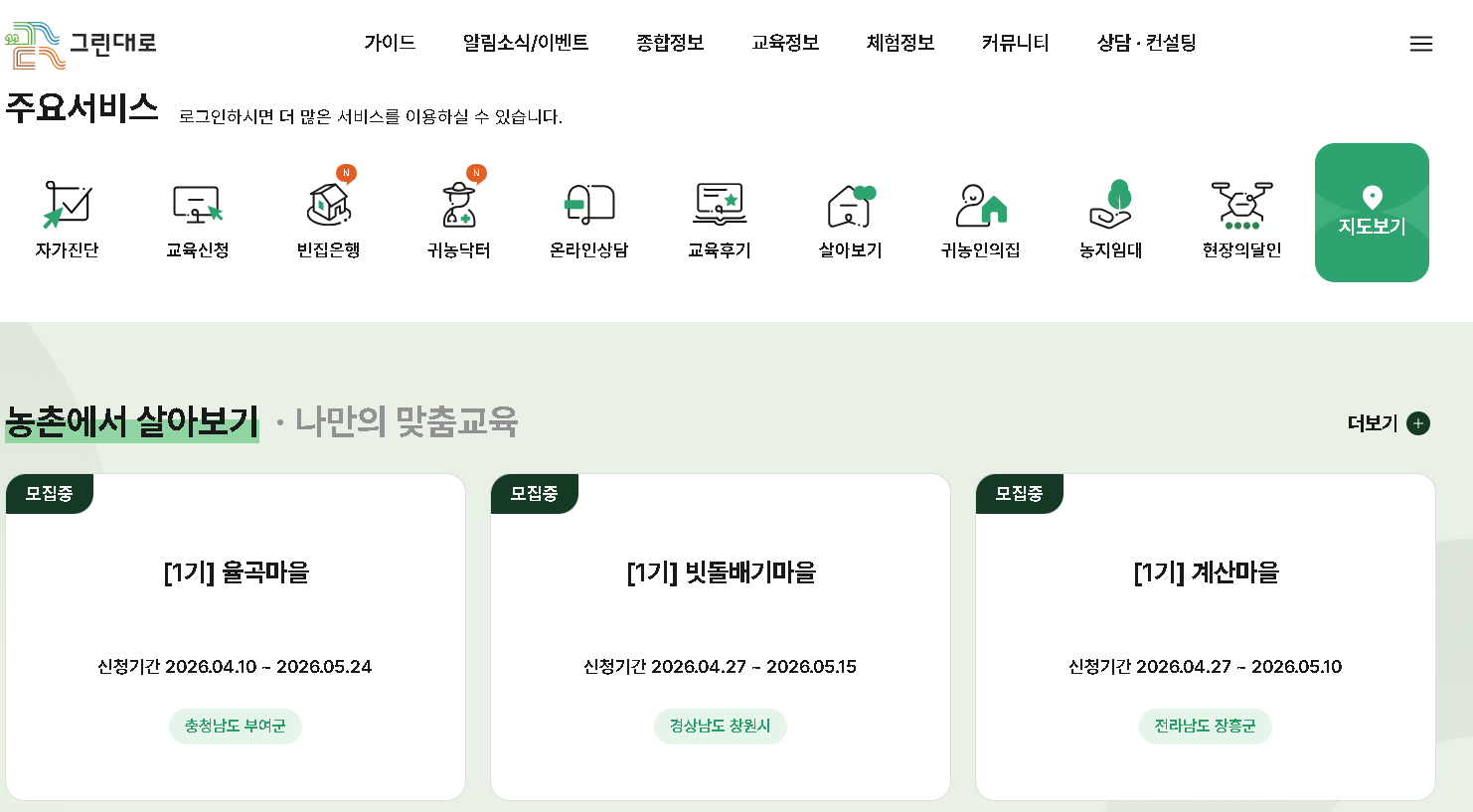Select the 농촌에서 살아보기 tab

pyautogui.click(x=132, y=422)
